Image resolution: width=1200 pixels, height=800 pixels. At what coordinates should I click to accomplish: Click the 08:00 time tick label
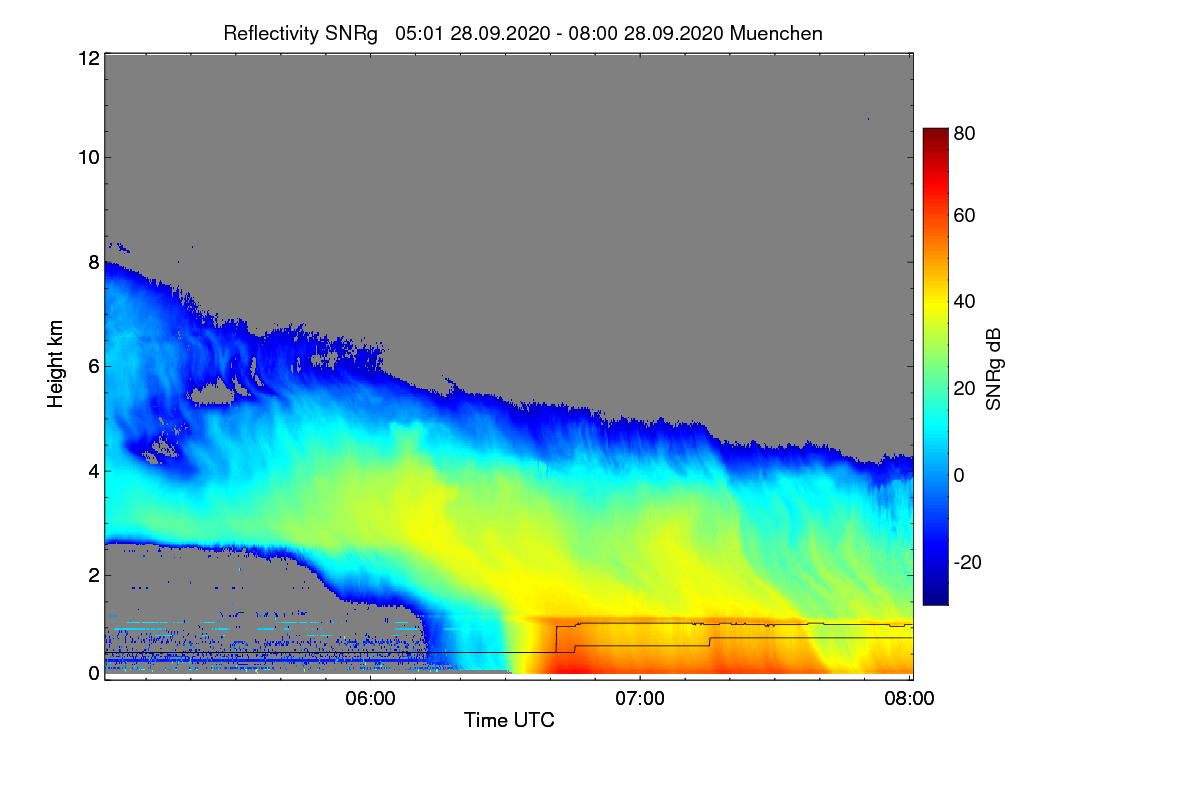click(910, 699)
